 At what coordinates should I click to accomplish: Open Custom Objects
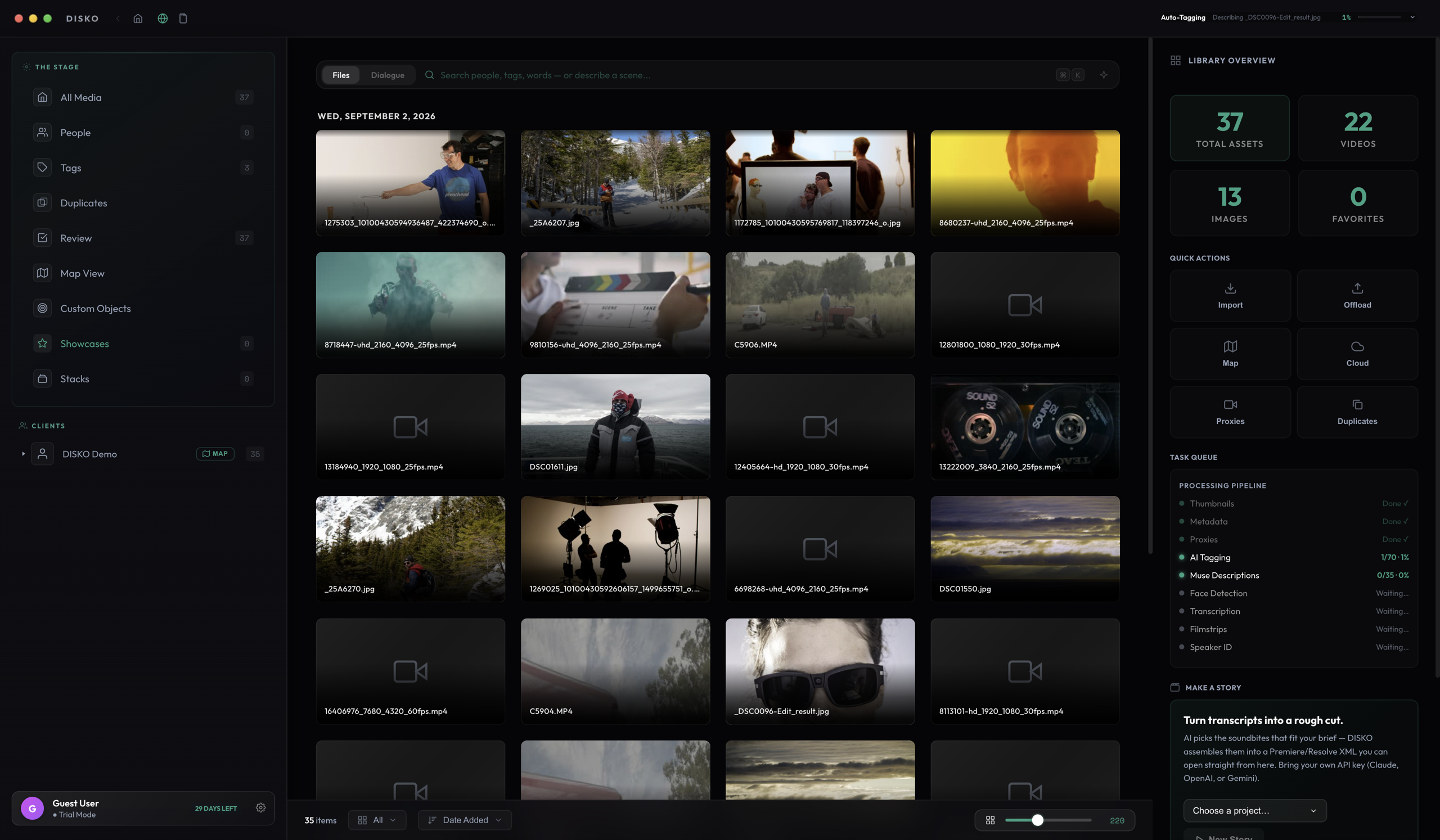click(143, 308)
